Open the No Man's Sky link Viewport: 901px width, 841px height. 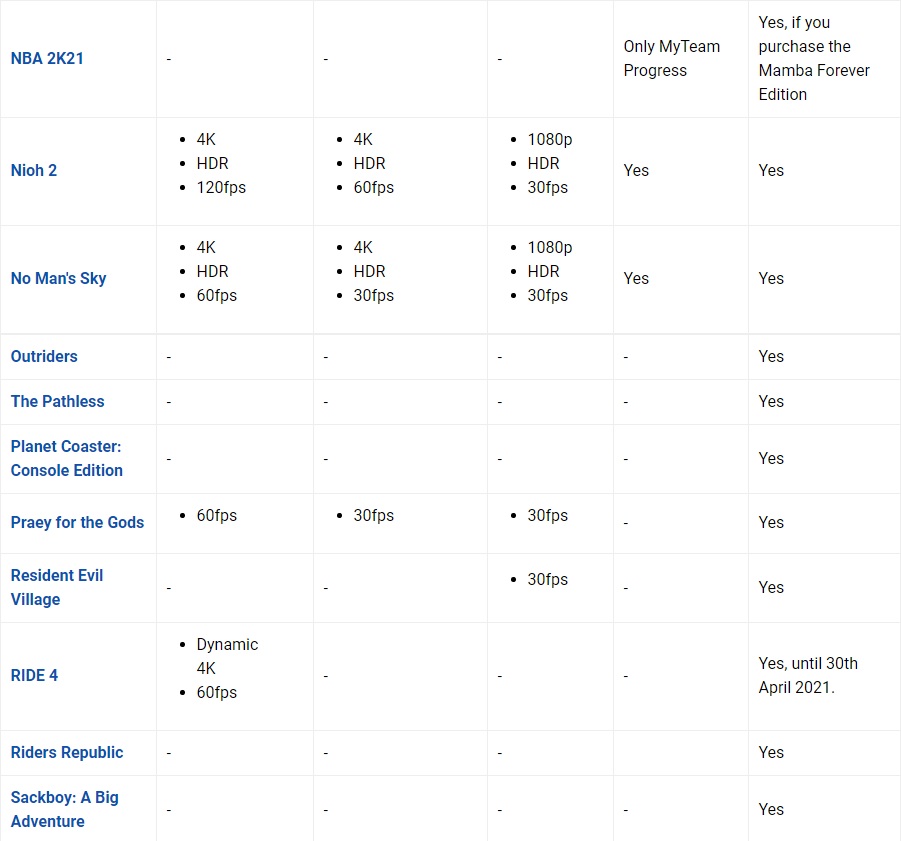point(58,278)
